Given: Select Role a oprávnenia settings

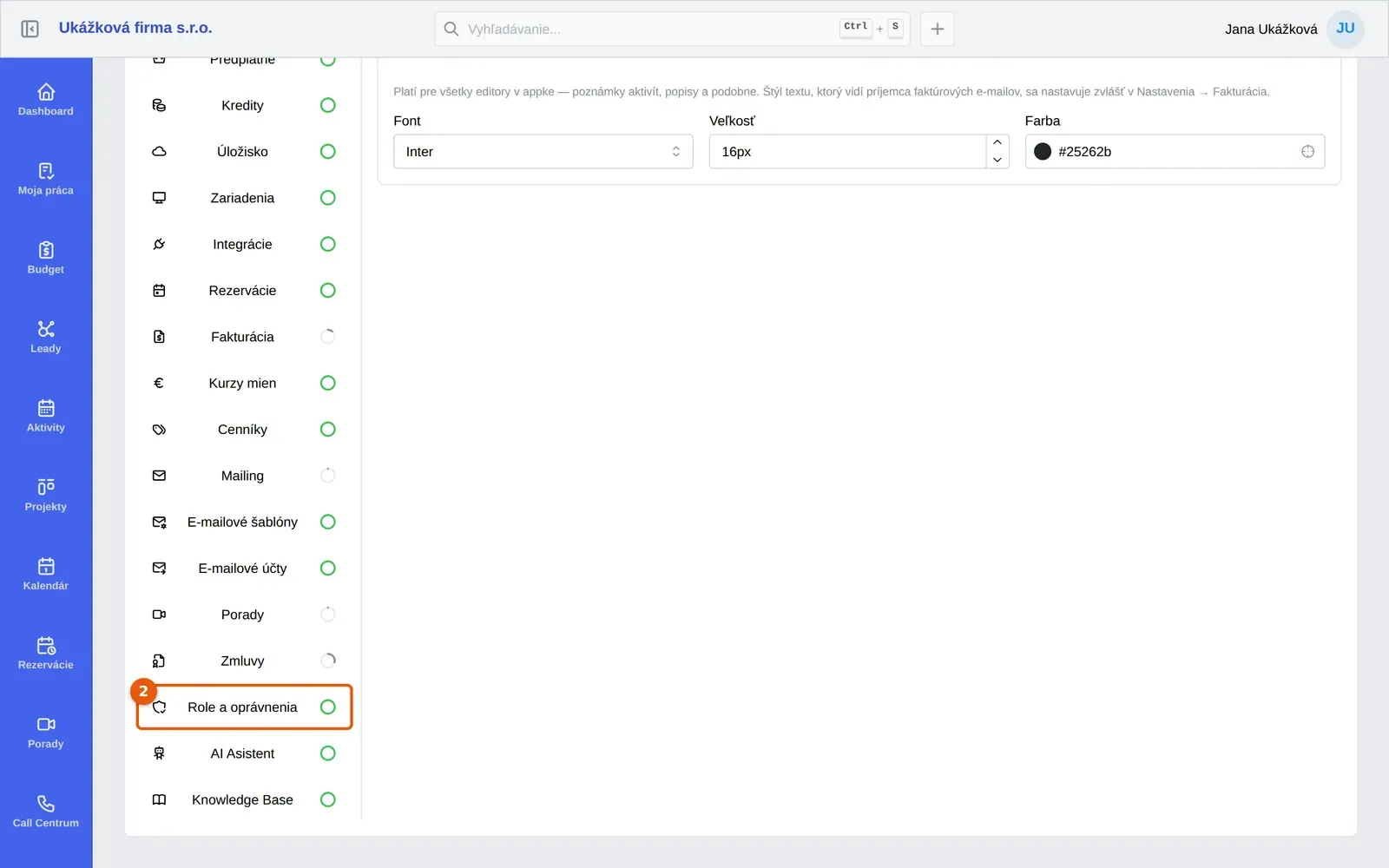Looking at the screenshot, I should point(244,707).
